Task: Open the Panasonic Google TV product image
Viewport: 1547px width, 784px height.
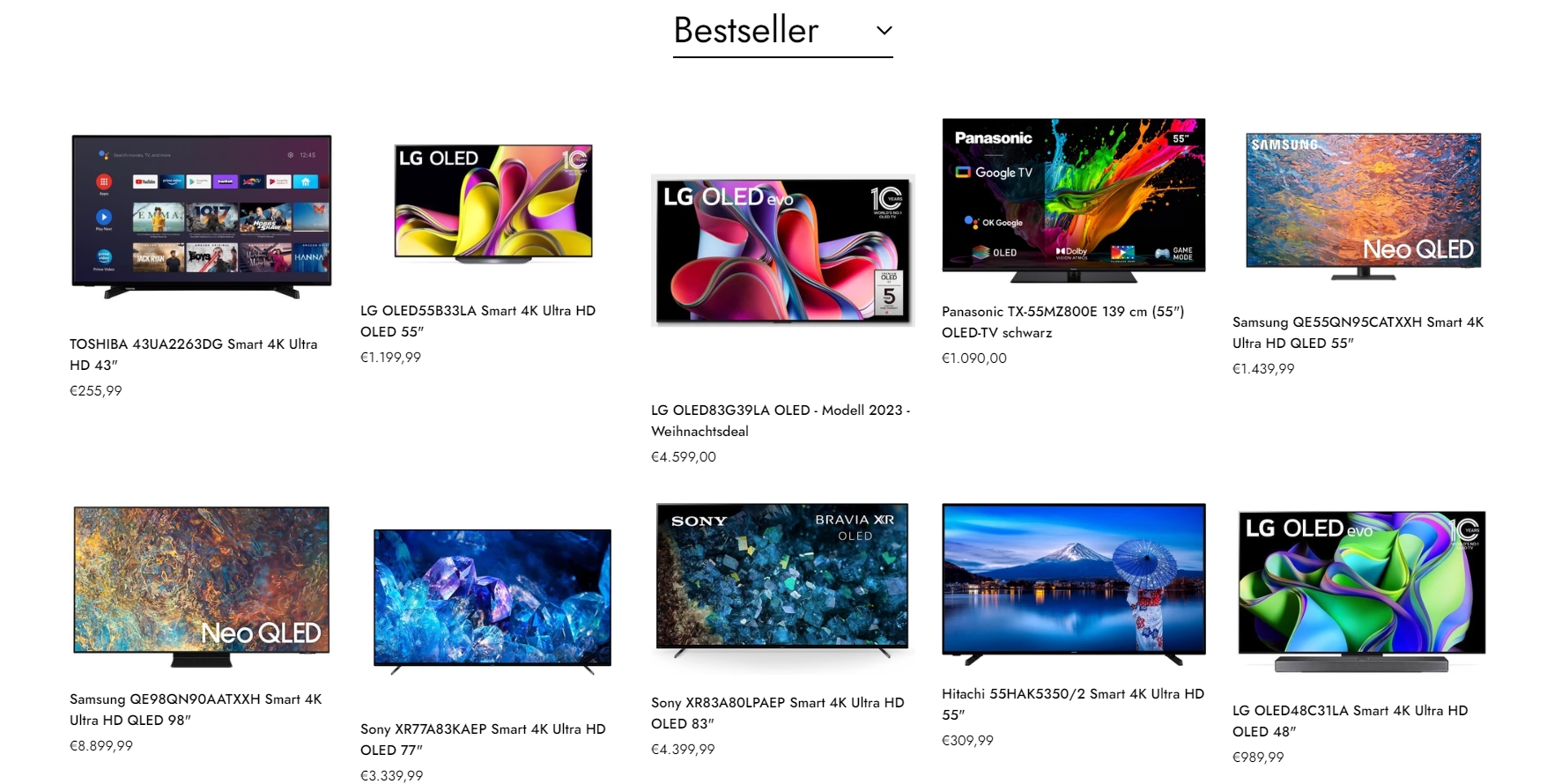Action: click(1073, 200)
